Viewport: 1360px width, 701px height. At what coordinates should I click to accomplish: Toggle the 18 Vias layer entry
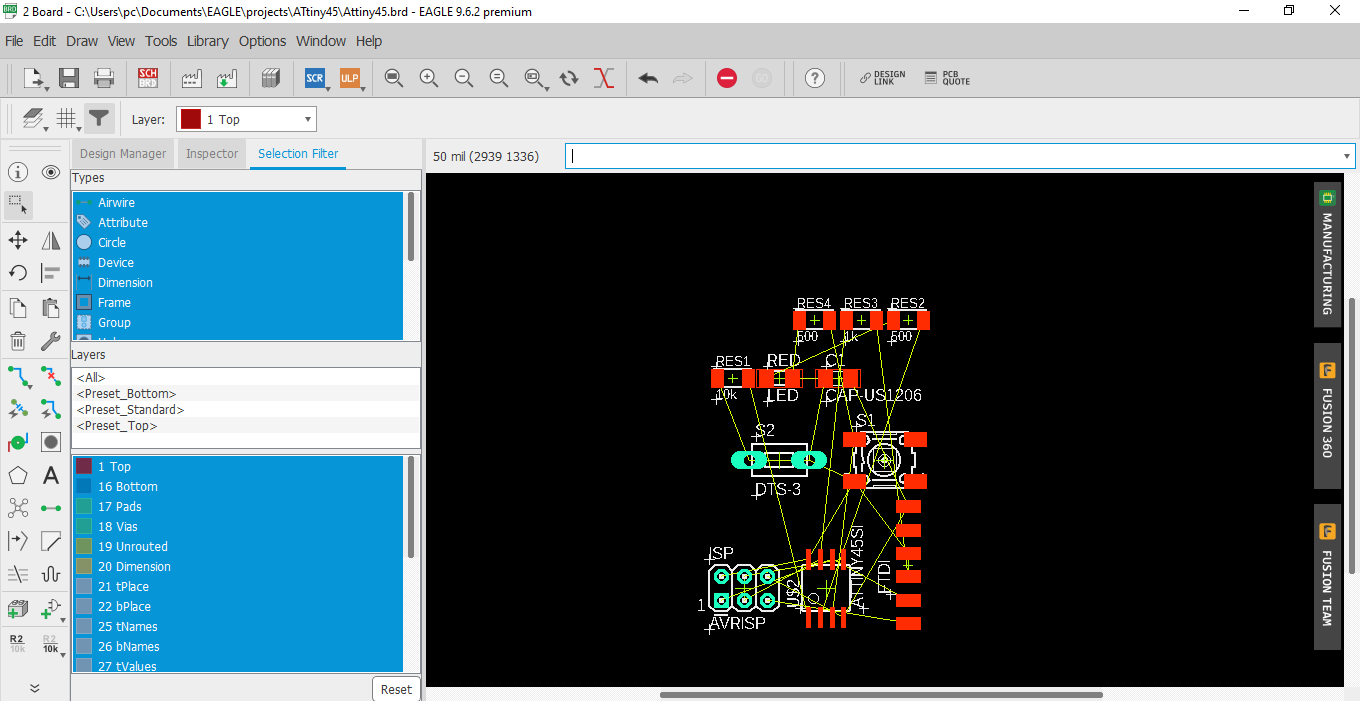coord(237,527)
